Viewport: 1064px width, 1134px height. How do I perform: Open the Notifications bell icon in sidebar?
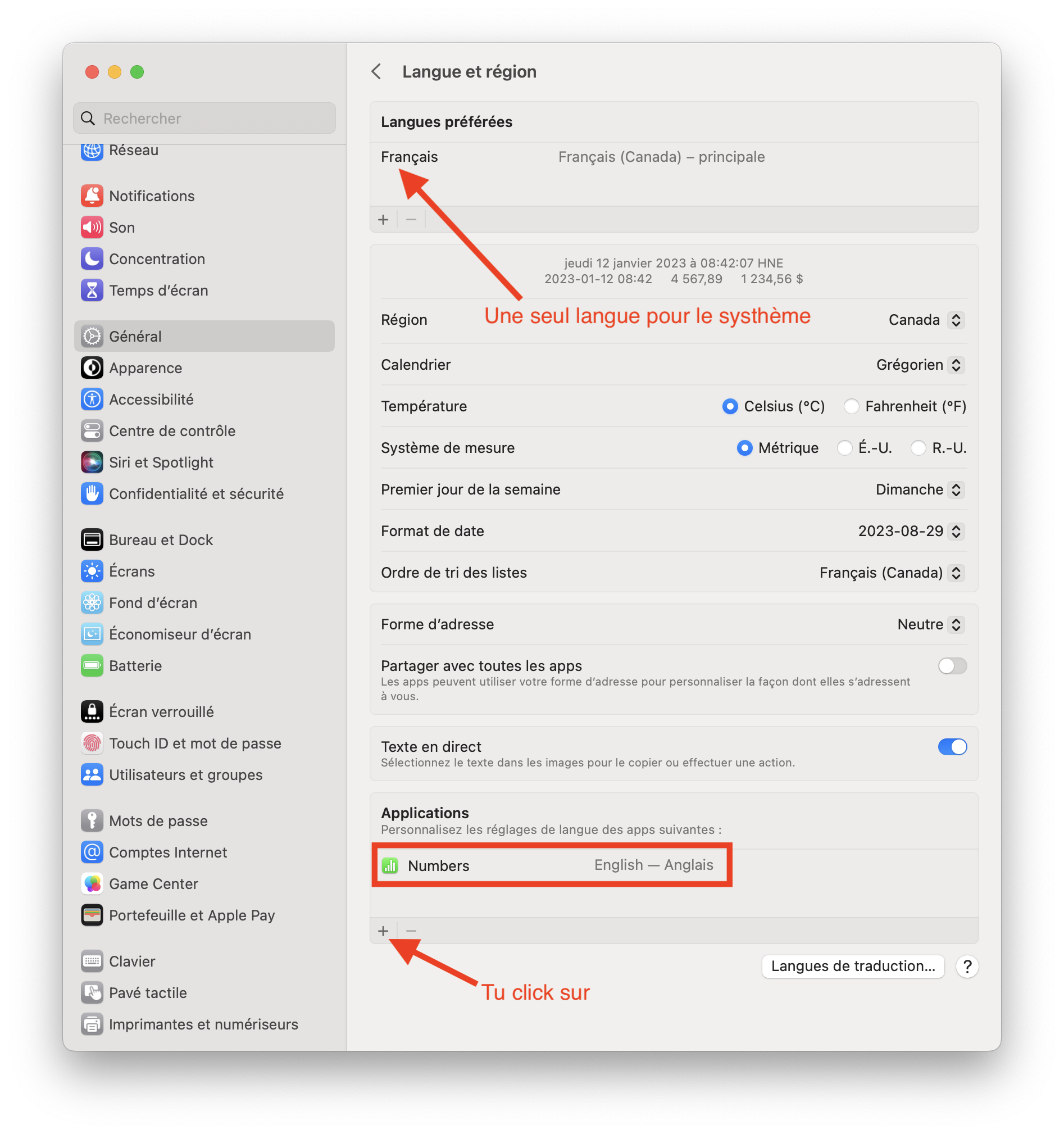92,196
